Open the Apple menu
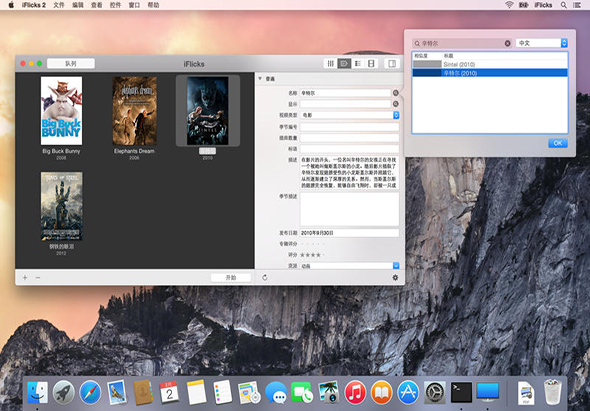590x411 pixels. (x=11, y=5)
